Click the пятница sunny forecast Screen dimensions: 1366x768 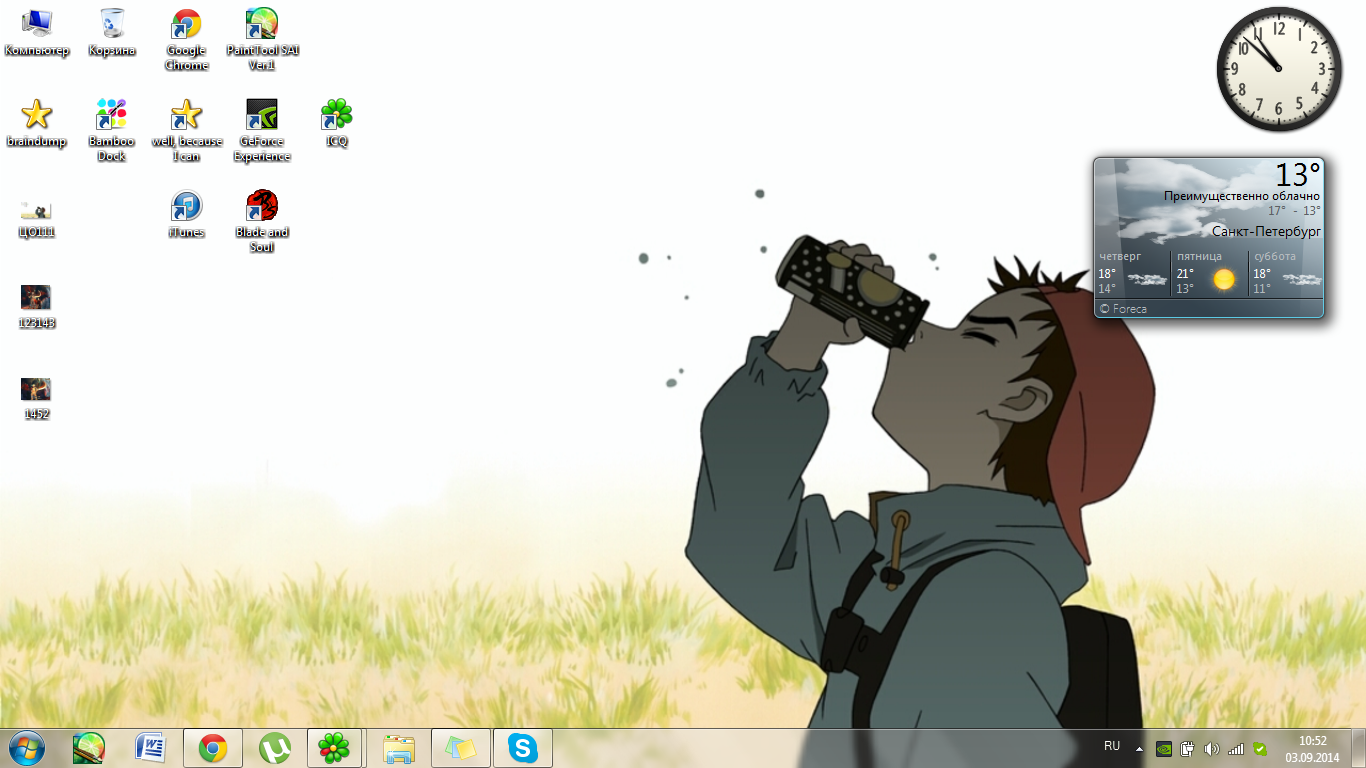[x=1209, y=272]
